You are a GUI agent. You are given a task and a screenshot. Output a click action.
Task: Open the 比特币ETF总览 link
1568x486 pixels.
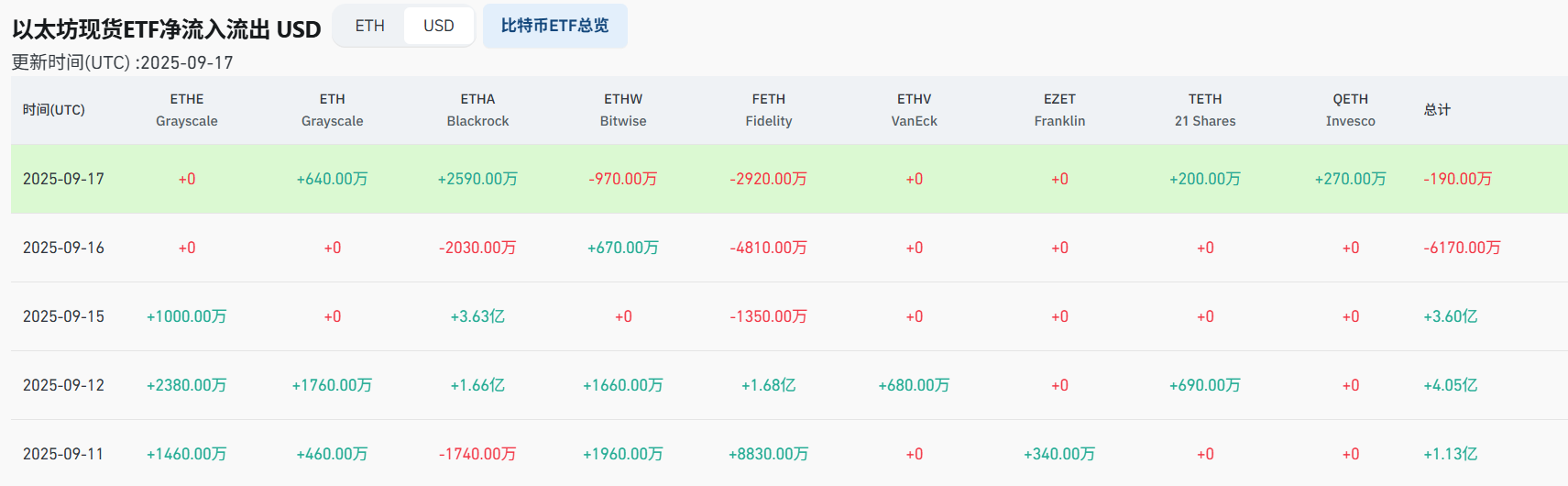[554, 26]
